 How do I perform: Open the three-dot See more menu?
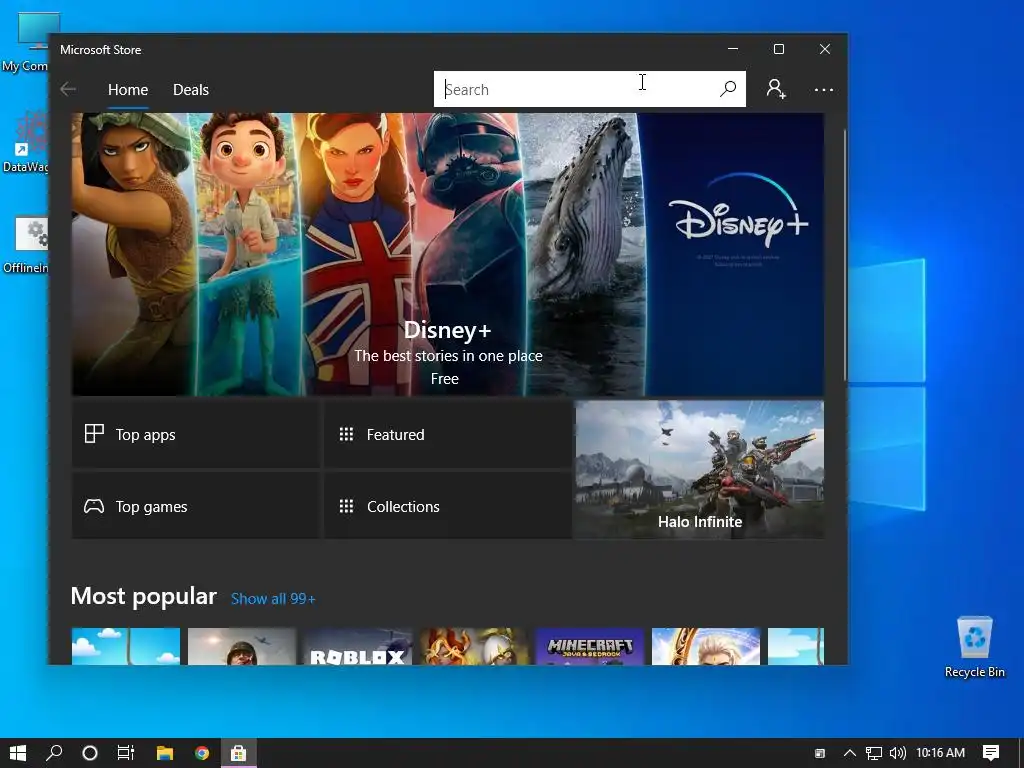coord(824,89)
